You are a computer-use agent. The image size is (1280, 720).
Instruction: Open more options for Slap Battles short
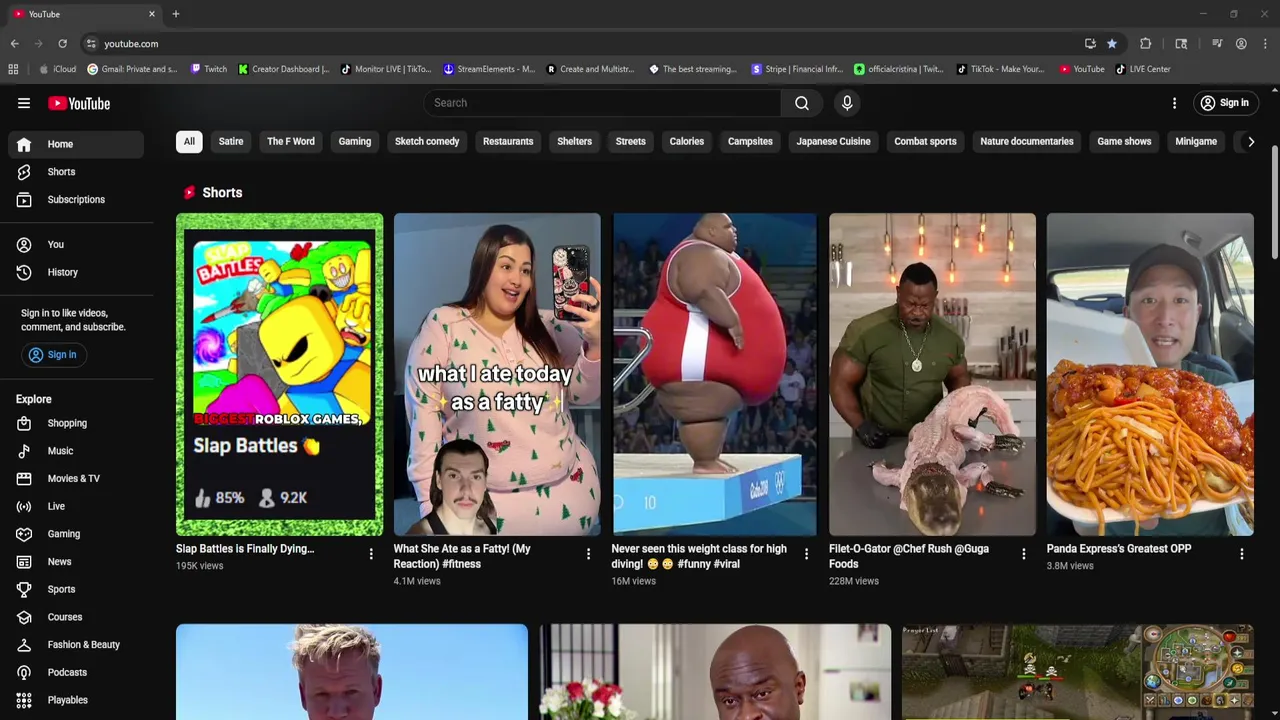[x=371, y=554]
